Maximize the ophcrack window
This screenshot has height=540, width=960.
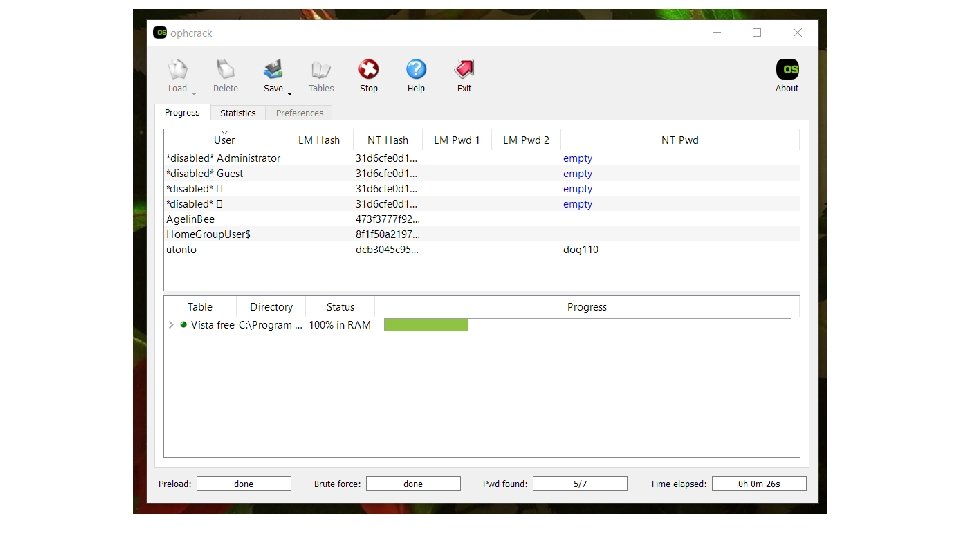[x=757, y=32]
